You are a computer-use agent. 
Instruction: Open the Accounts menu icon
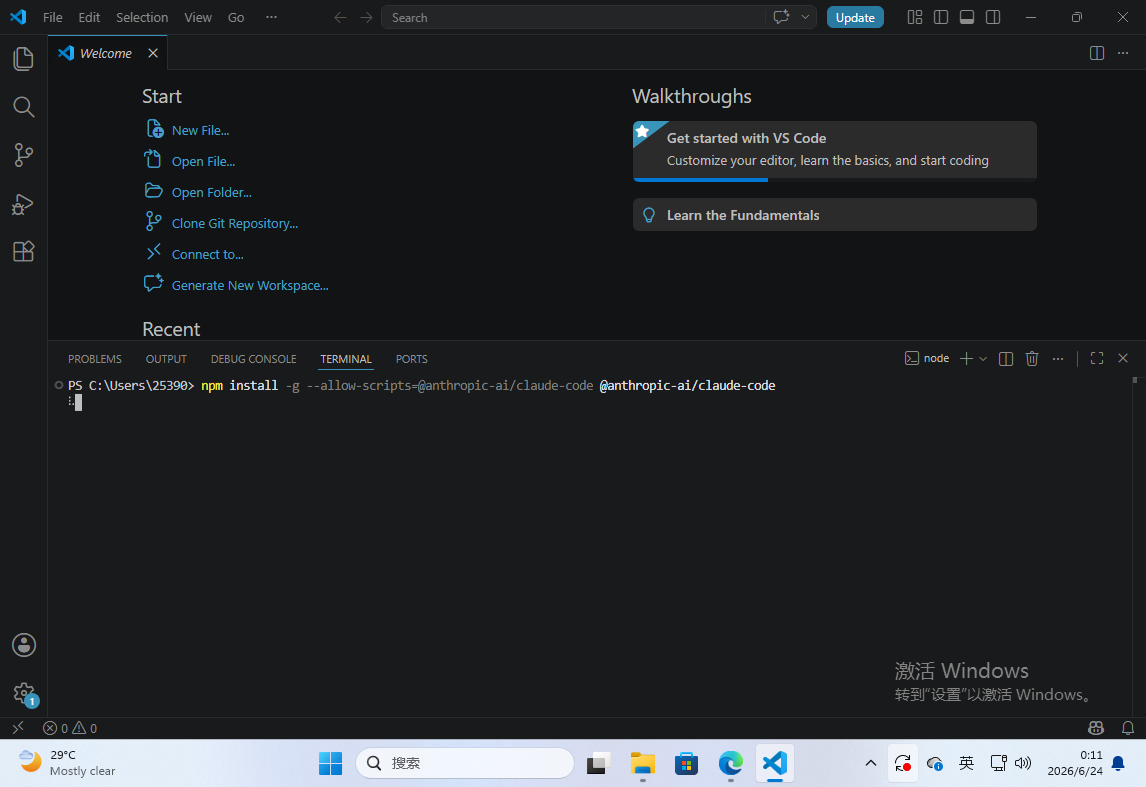coord(23,645)
